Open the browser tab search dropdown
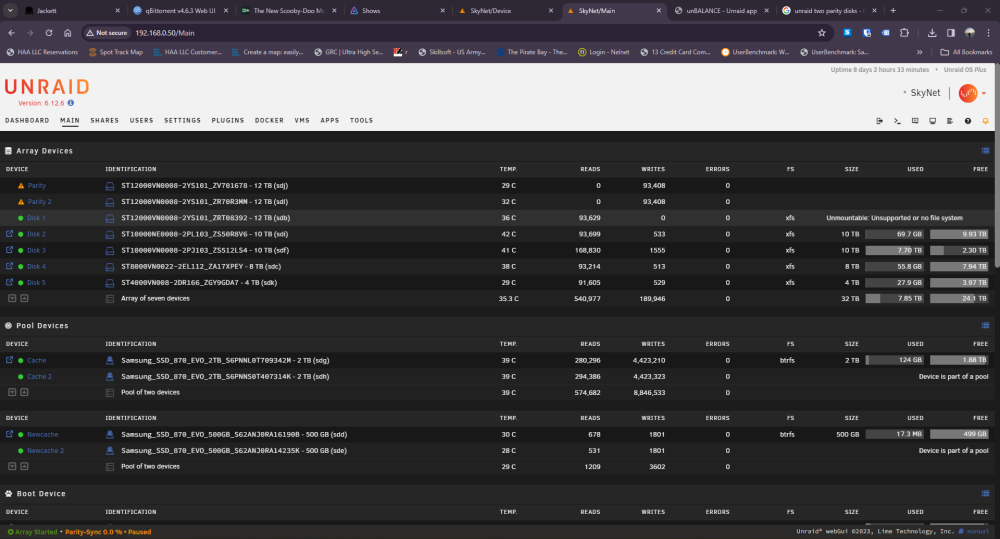 click(x=10, y=10)
